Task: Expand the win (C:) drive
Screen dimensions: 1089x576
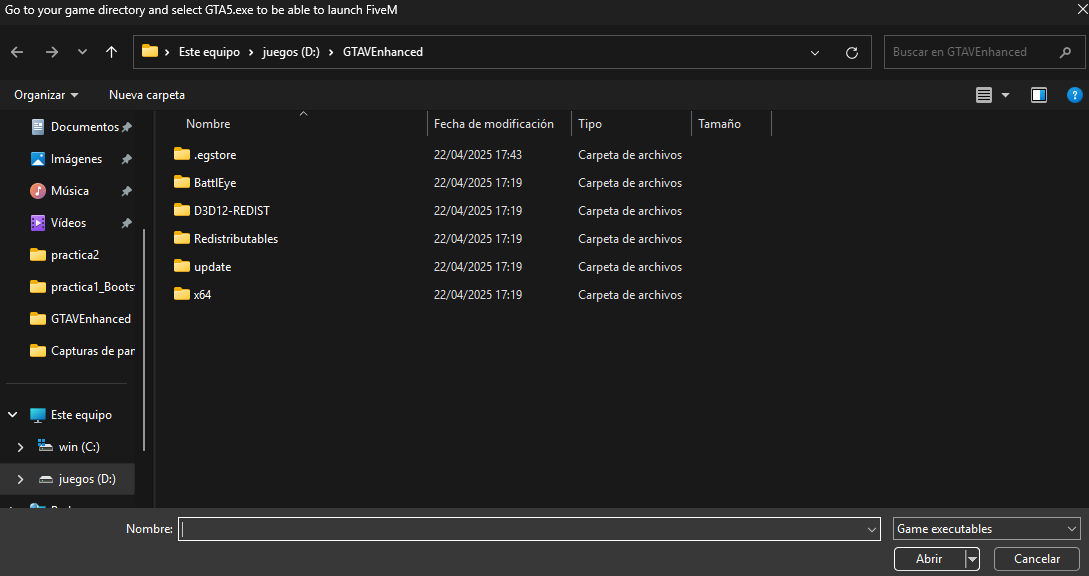Action: (x=20, y=447)
